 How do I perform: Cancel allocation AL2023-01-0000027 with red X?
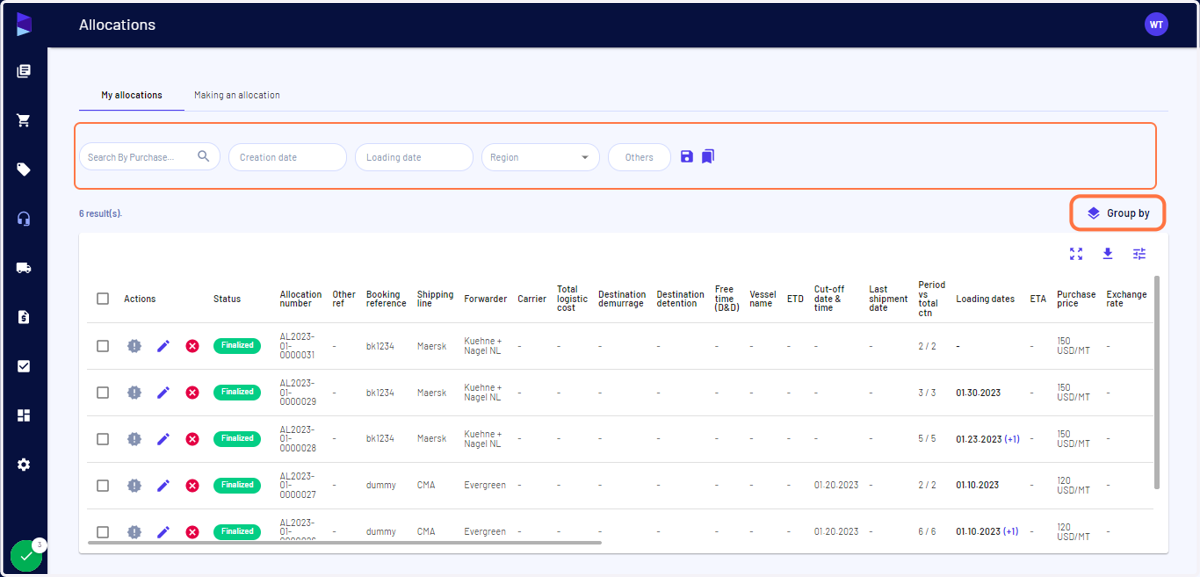click(192, 485)
